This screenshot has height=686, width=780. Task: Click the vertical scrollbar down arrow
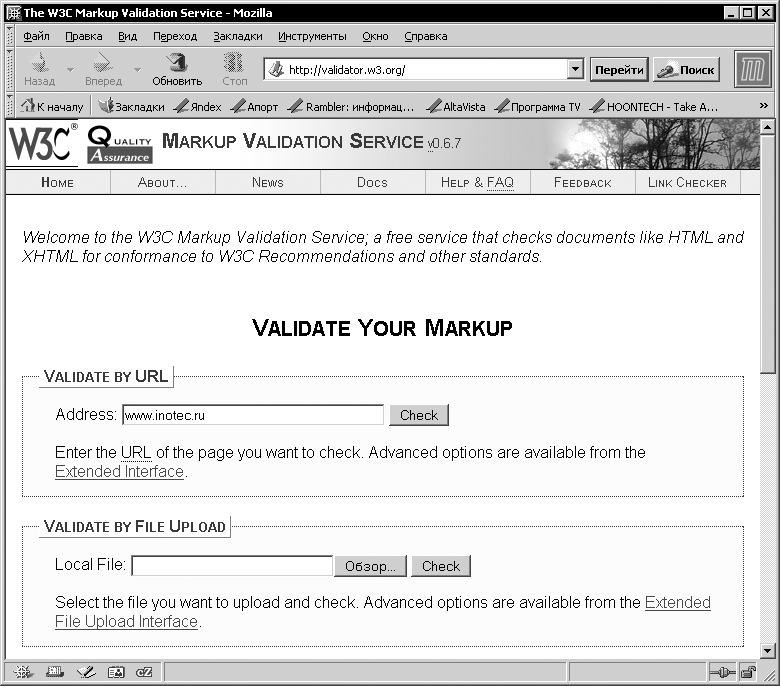tap(768, 651)
